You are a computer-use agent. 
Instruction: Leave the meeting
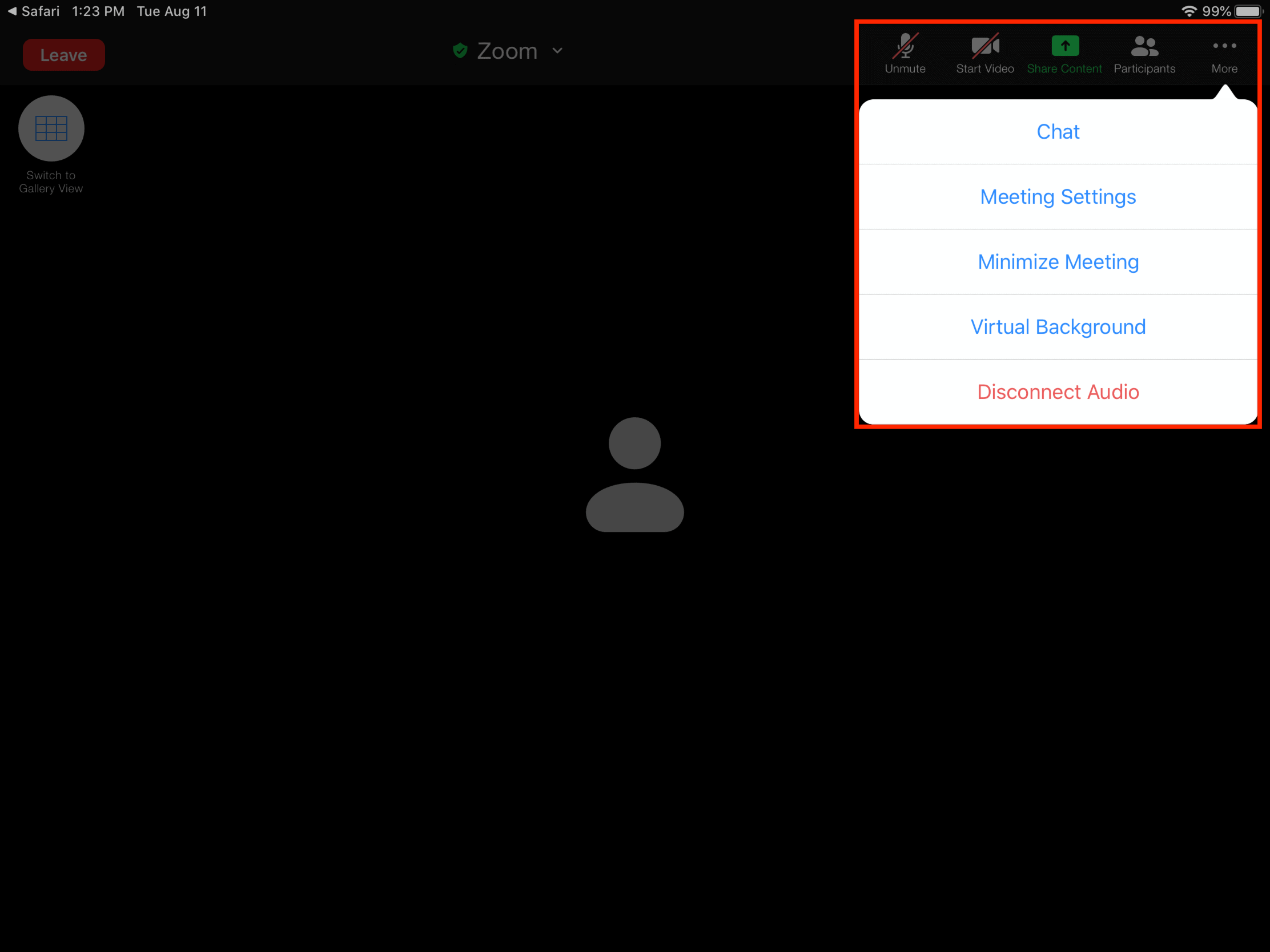[64, 55]
